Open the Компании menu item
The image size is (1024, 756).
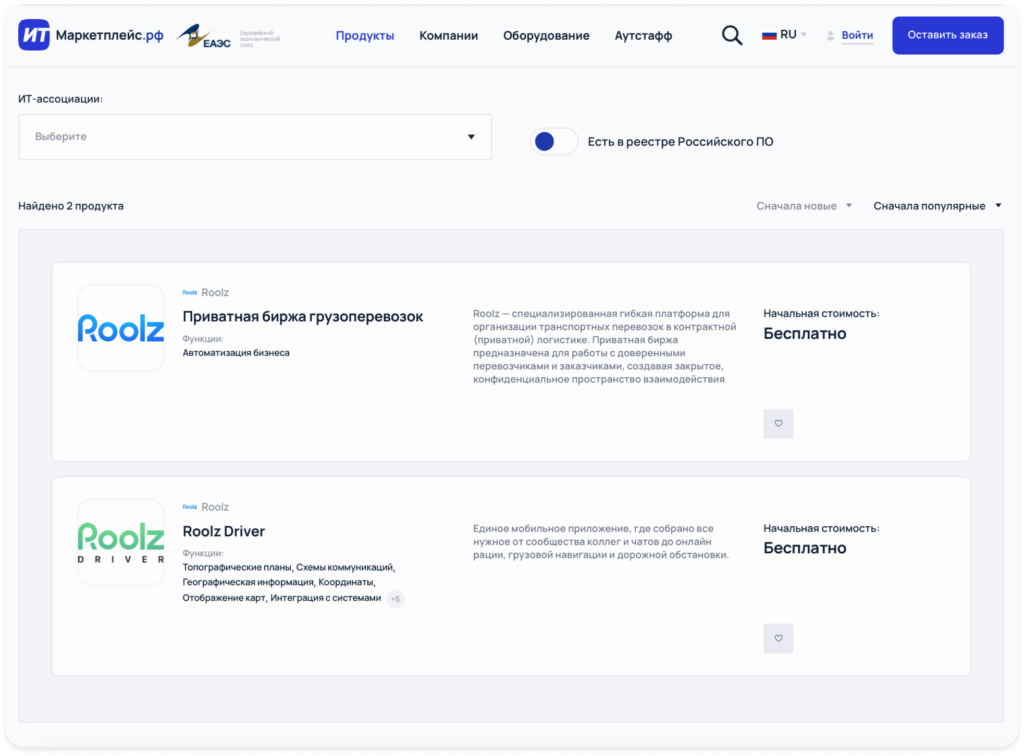pyautogui.click(x=448, y=36)
